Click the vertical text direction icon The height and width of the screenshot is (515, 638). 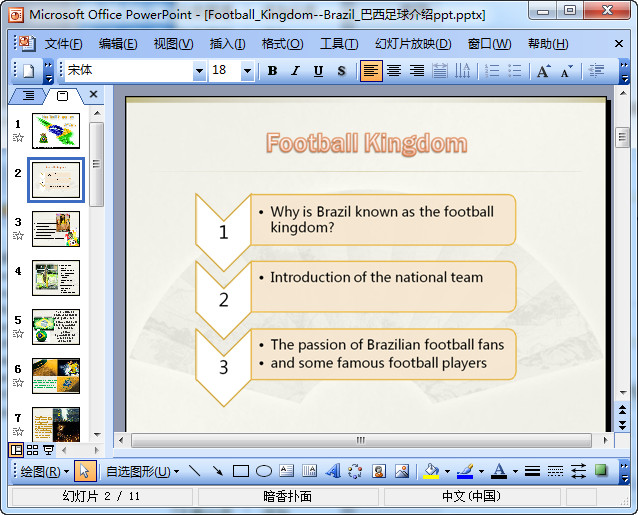(x=462, y=71)
